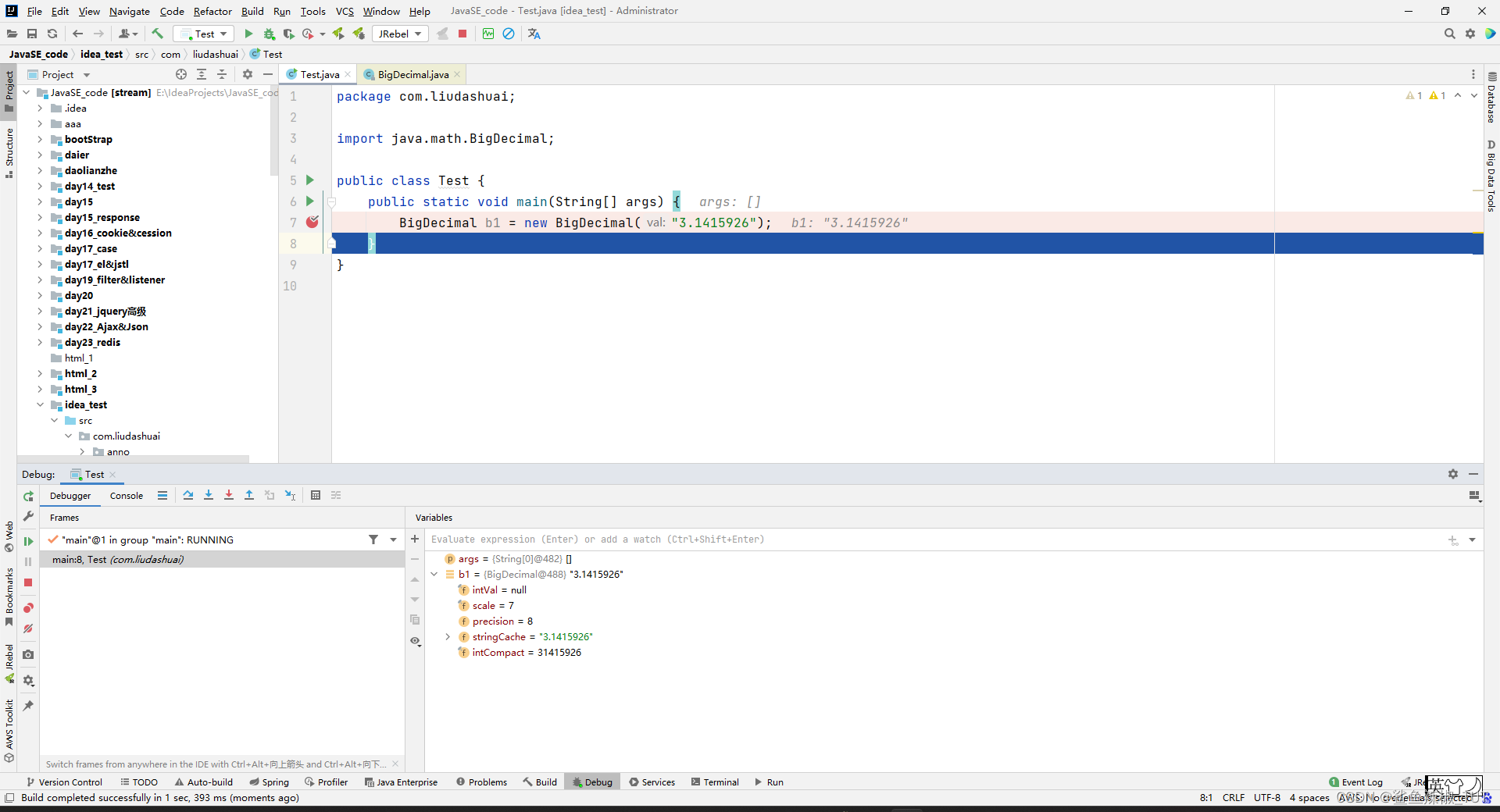Screen dimensions: 1500x812
Task: Resume program with green resume icon
Action: point(28,541)
